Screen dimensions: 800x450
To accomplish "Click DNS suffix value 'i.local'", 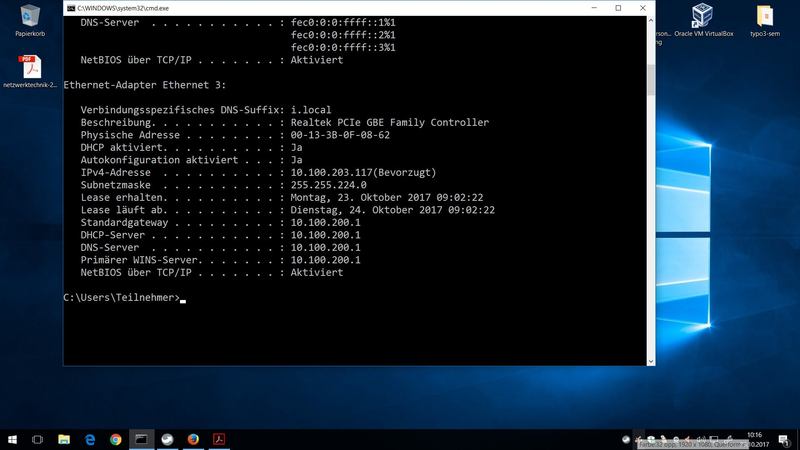I will [x=311, y=110].
